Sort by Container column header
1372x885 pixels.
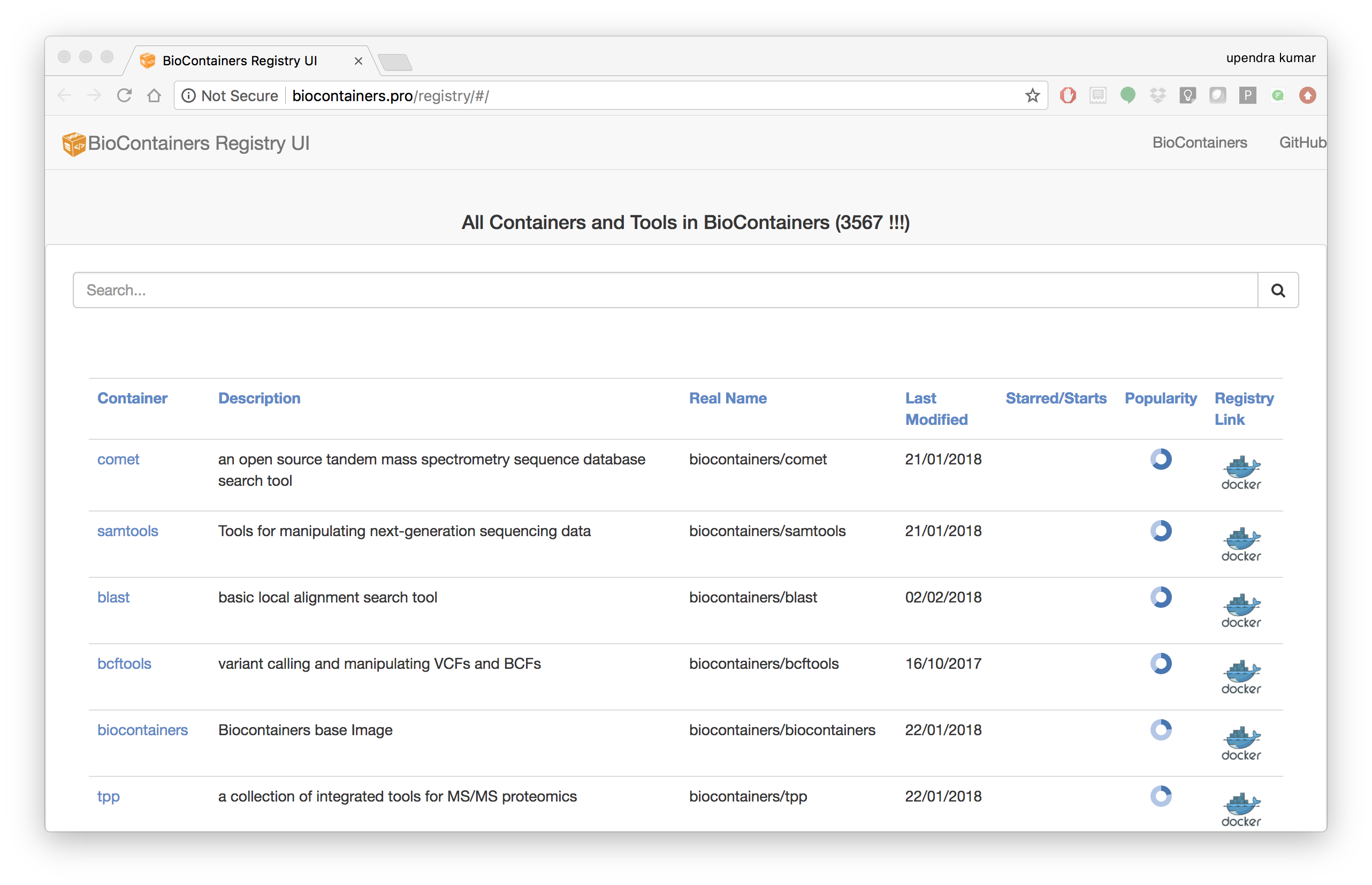coord(132,398)
